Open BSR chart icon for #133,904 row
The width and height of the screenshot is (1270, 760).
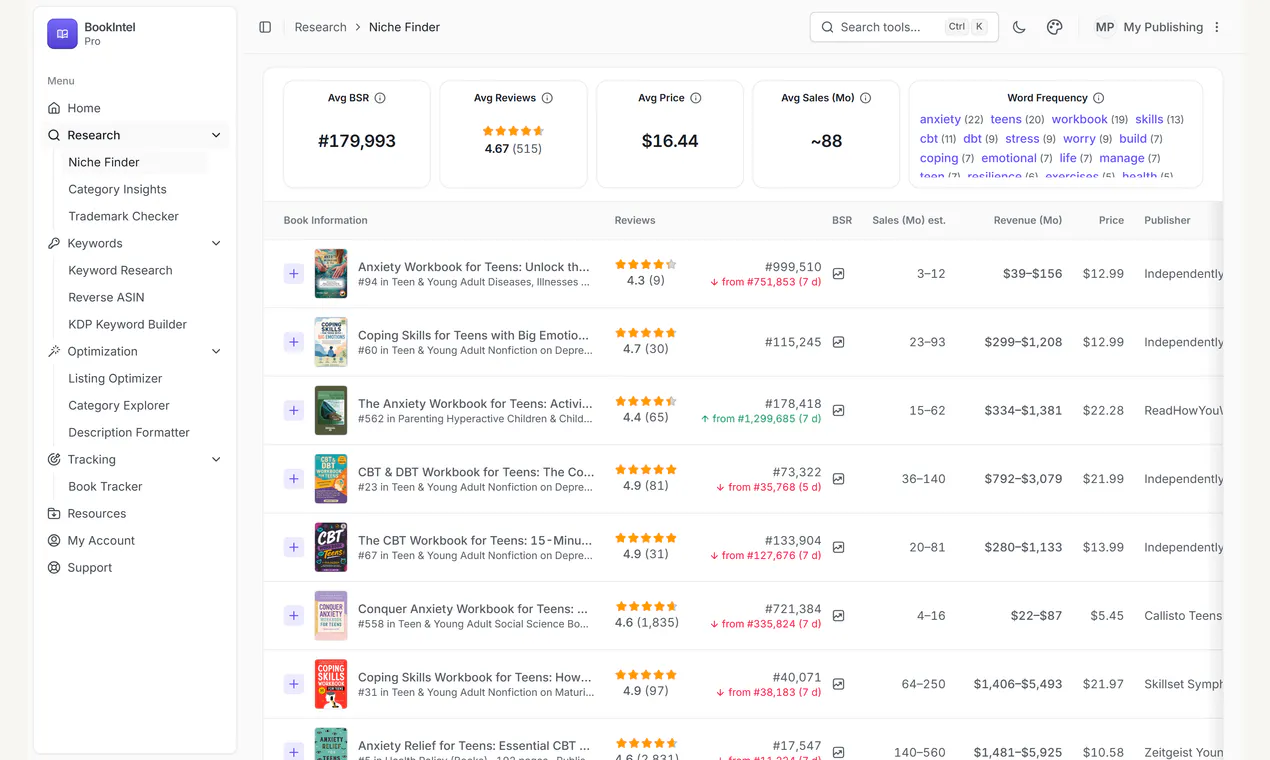(839, 548)
